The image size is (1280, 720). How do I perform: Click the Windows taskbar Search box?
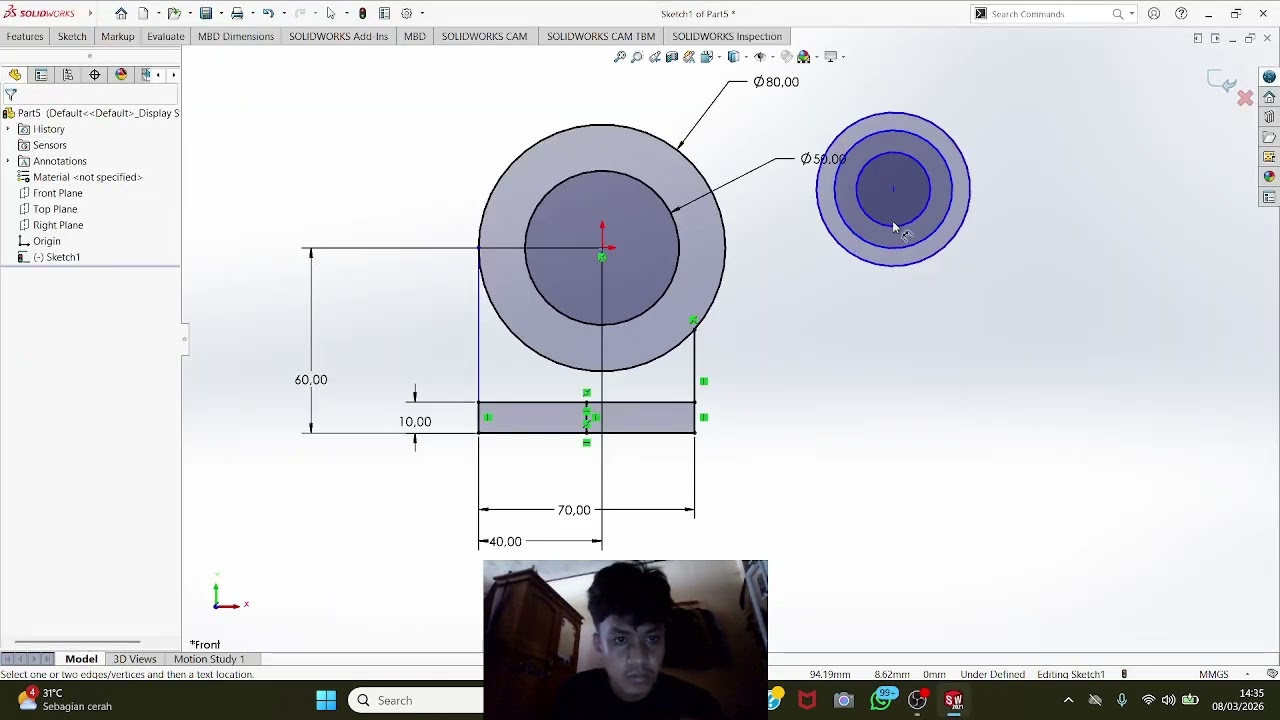(415, 700)
